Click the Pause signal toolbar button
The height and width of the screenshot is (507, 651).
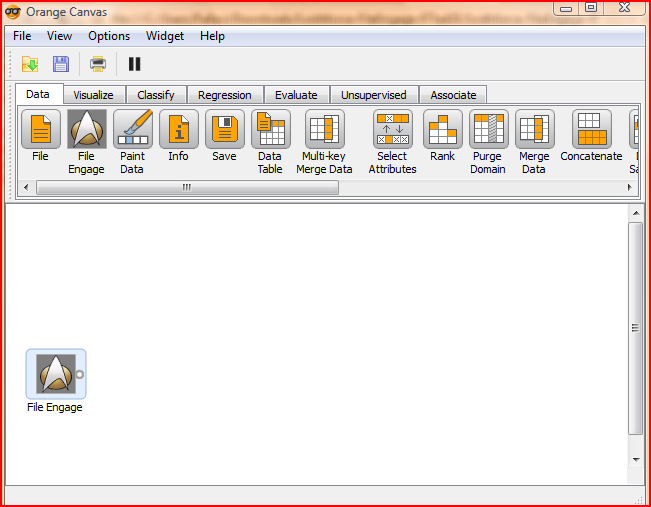click(x=135, y=64)
